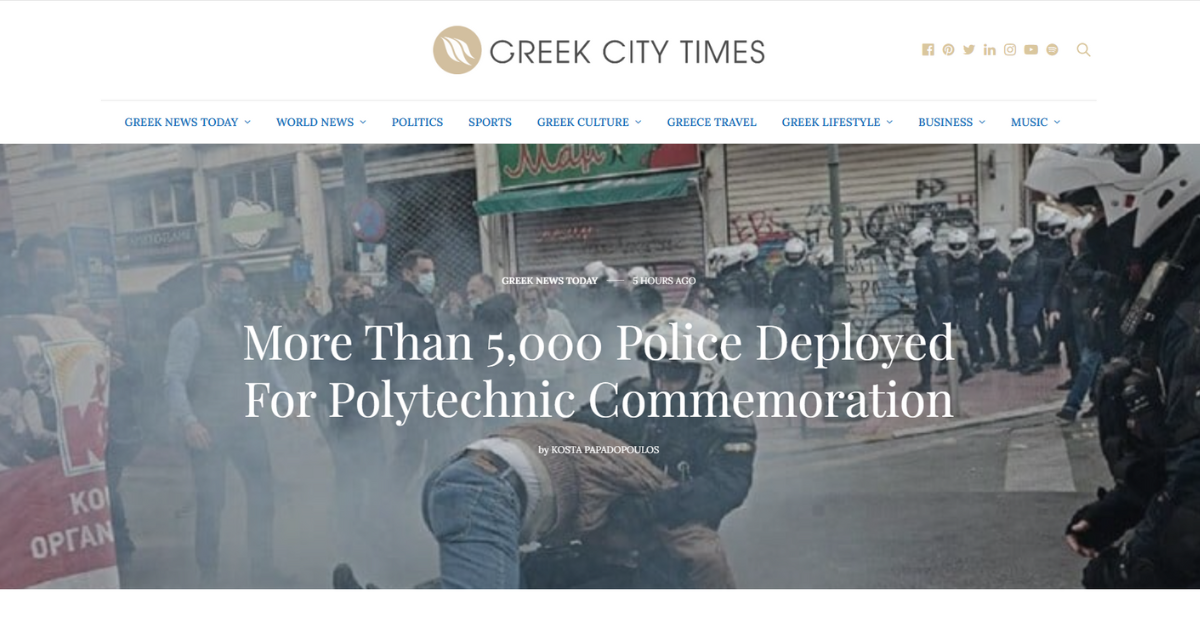Screen dimensions: 1200x628
Task: Open the Spotify icon in header
Action: pyautogui.click(x=1052, y=50)
